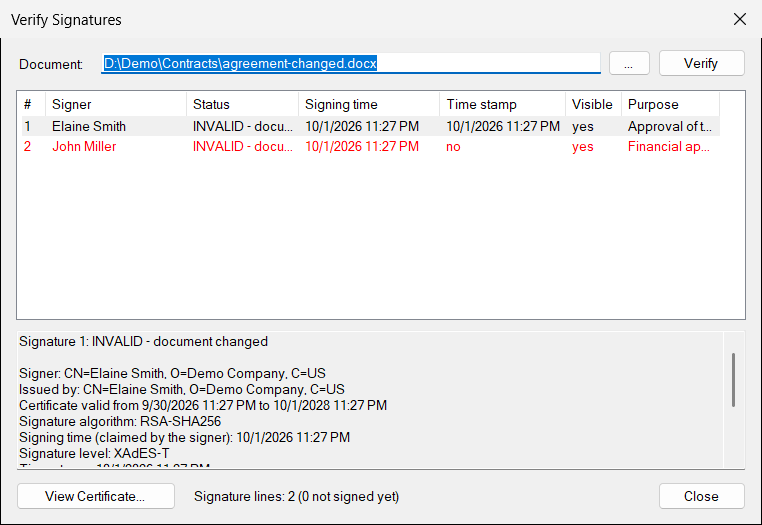
Task: Click 'Signature 1: INVALID - document changed' line
Action: click(x=143, y=341)
